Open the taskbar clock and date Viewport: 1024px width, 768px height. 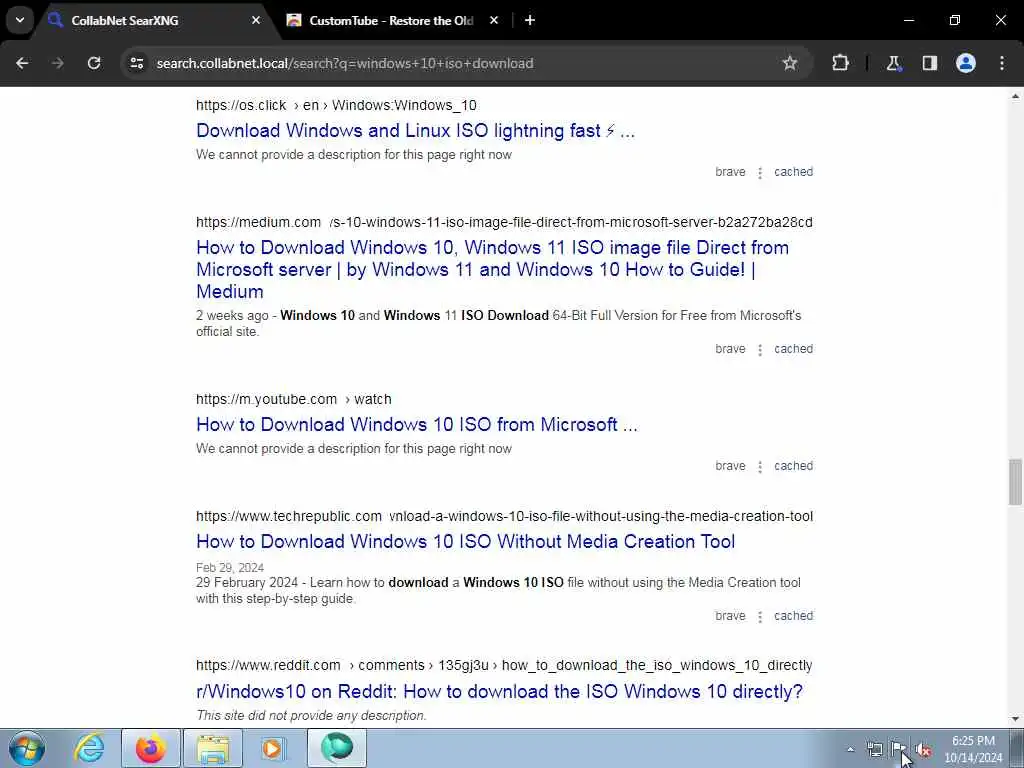coord(973,749)
